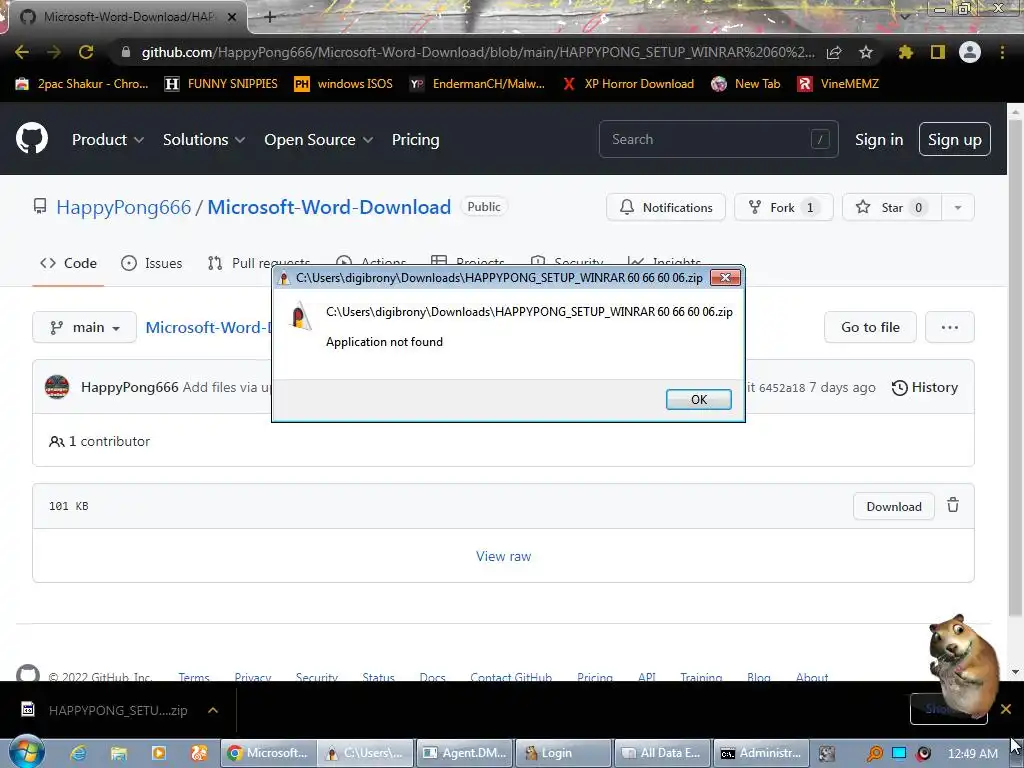Screen dimensions: 1024x768
Task: Expand the Open Source dropdown menu
Action: coord(319,140)
